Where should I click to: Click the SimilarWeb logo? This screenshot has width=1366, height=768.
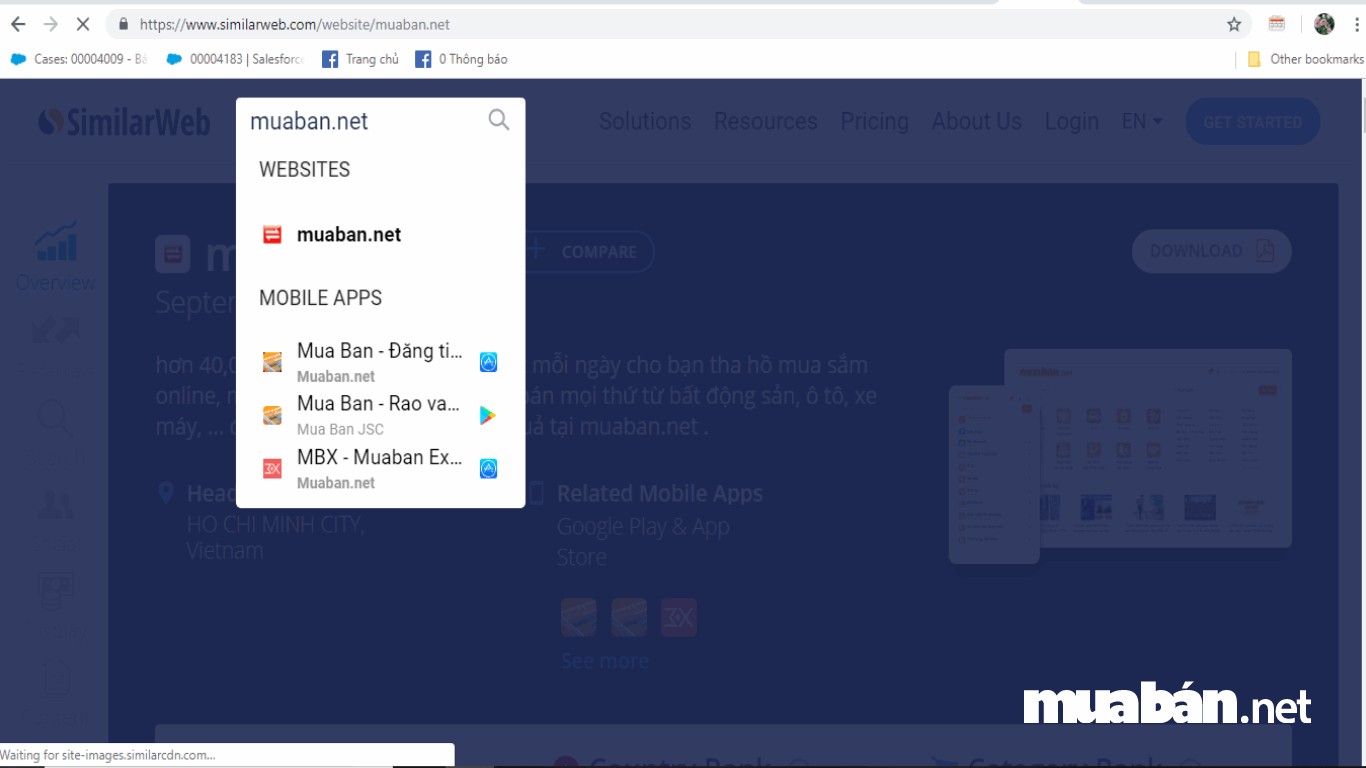pos(124,122)
